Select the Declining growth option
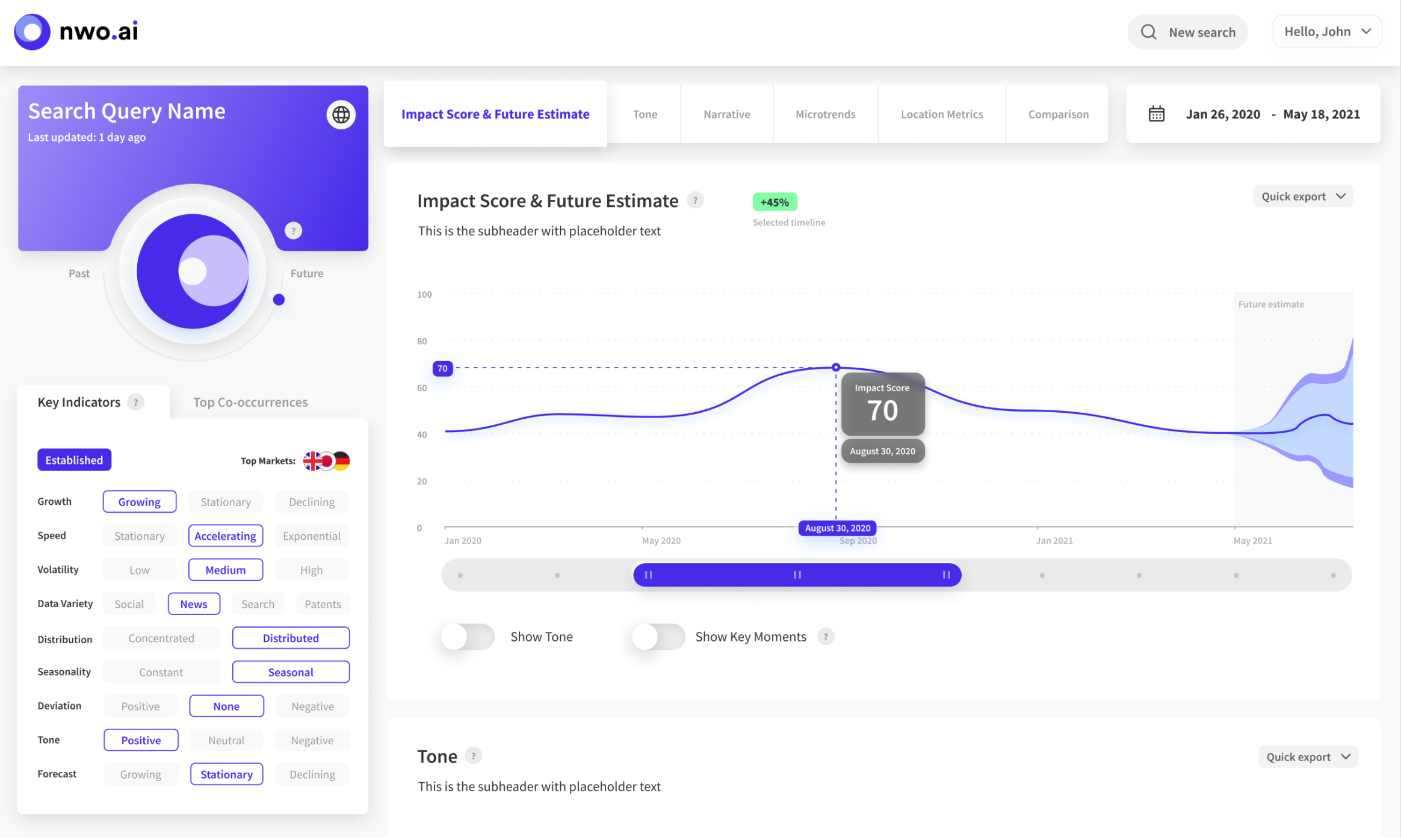 [312, 502]
